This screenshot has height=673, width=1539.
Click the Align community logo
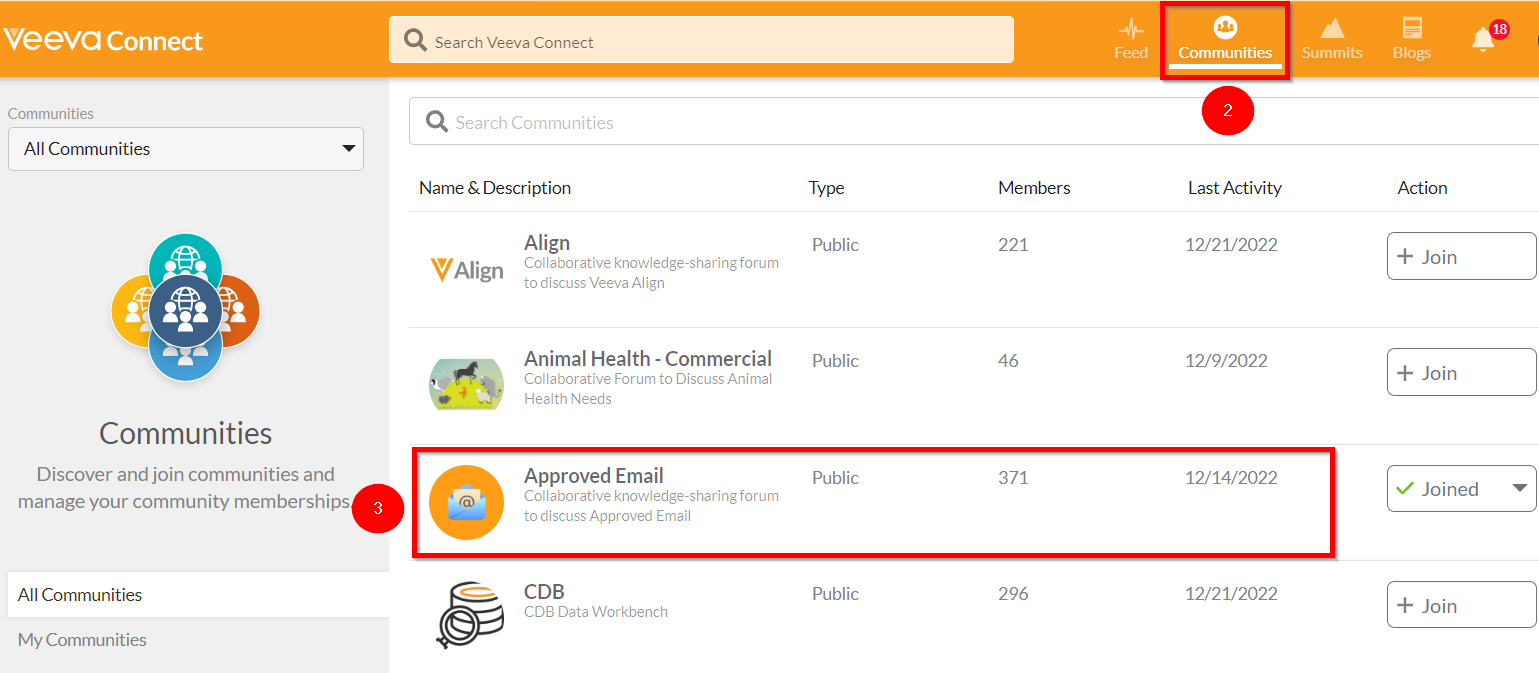pos(466,269)
